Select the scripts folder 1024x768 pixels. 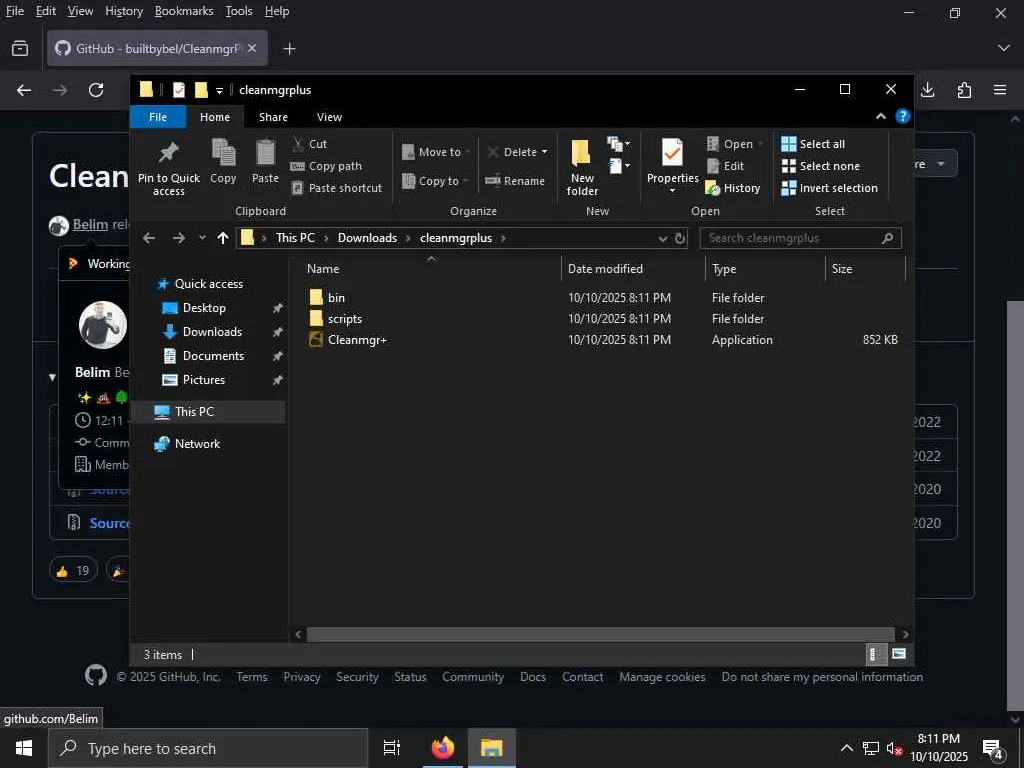tap(345, 319)
